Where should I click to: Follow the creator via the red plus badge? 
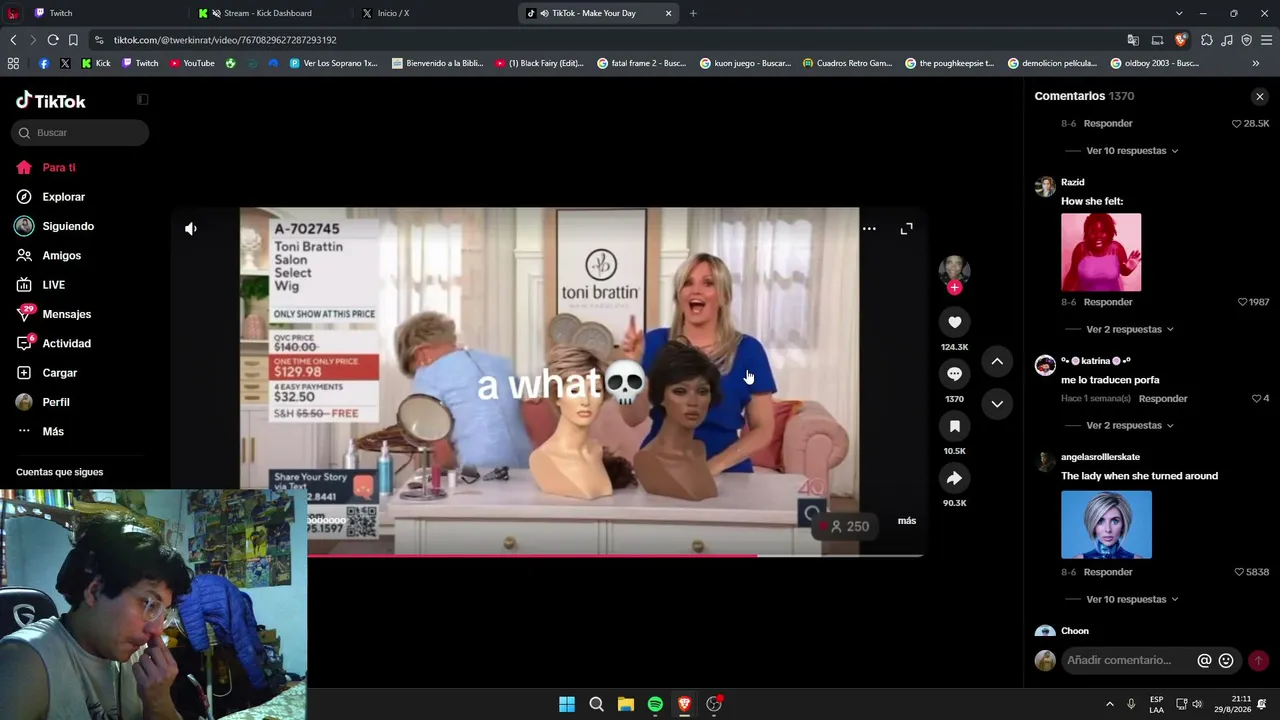[x=954, y=288]
